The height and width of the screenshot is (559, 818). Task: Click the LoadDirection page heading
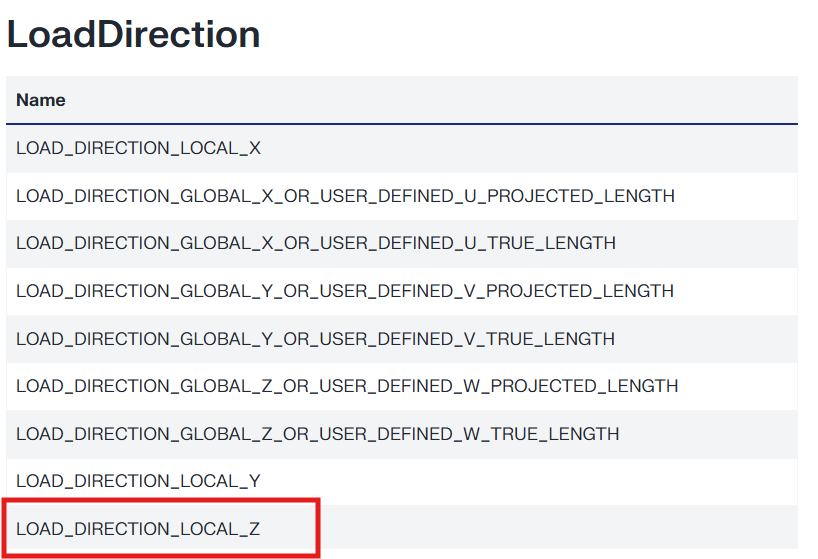coord(133,35)
